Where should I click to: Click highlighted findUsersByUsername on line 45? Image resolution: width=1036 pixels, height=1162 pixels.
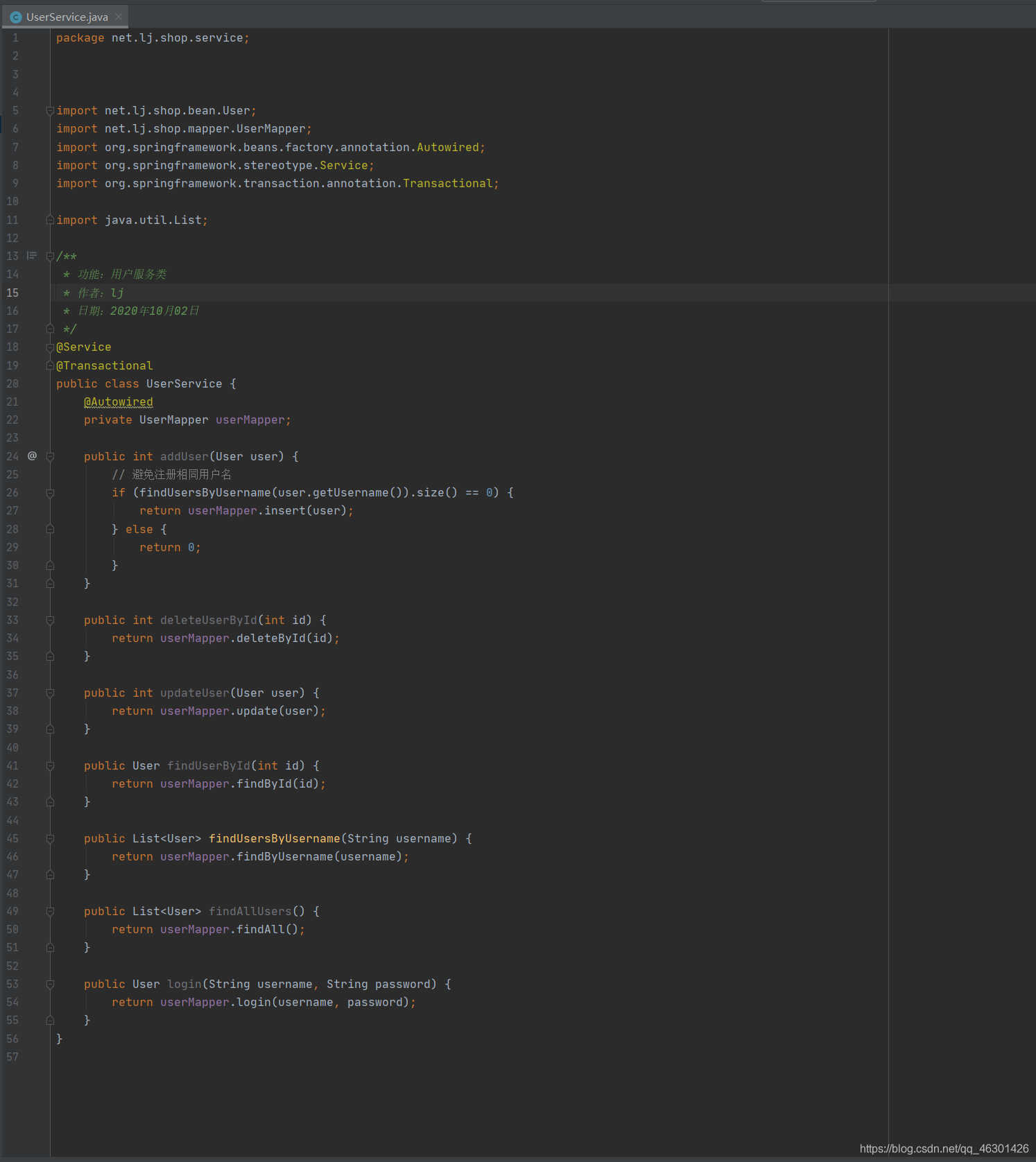(x=274, y=839)
